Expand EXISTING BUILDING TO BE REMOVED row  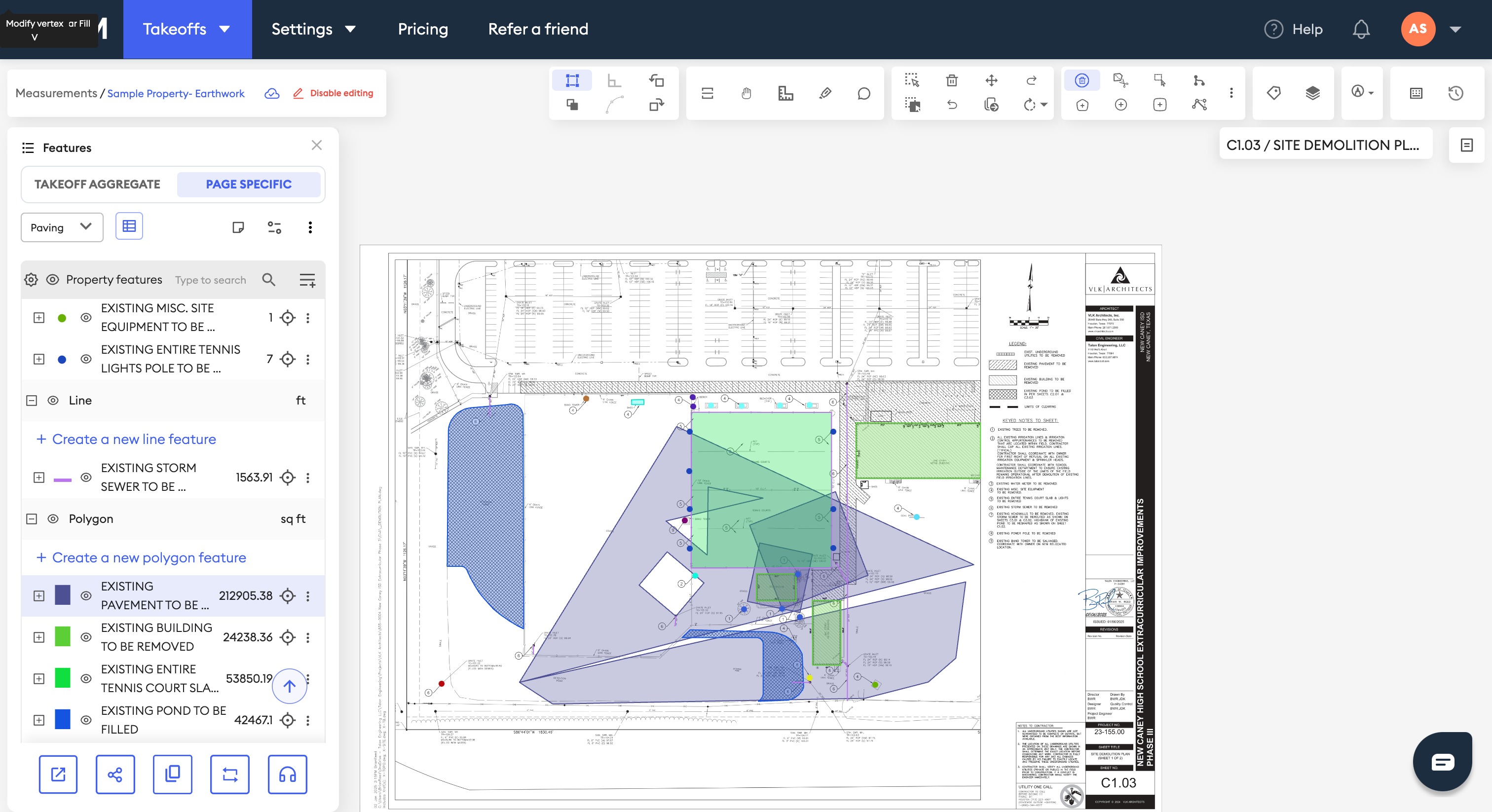coord(39,637)
